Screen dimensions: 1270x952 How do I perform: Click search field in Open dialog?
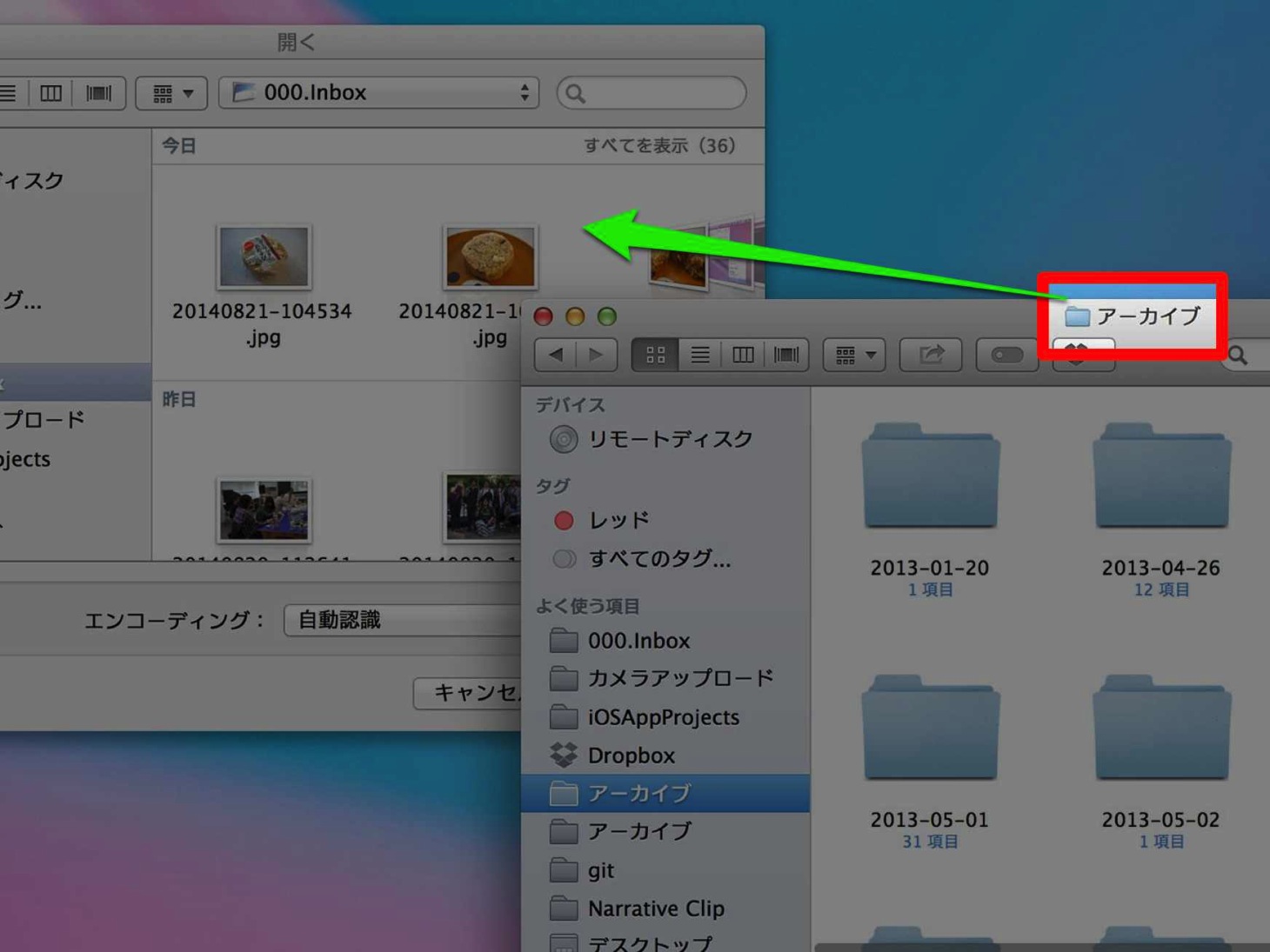(x=651, y=93)
